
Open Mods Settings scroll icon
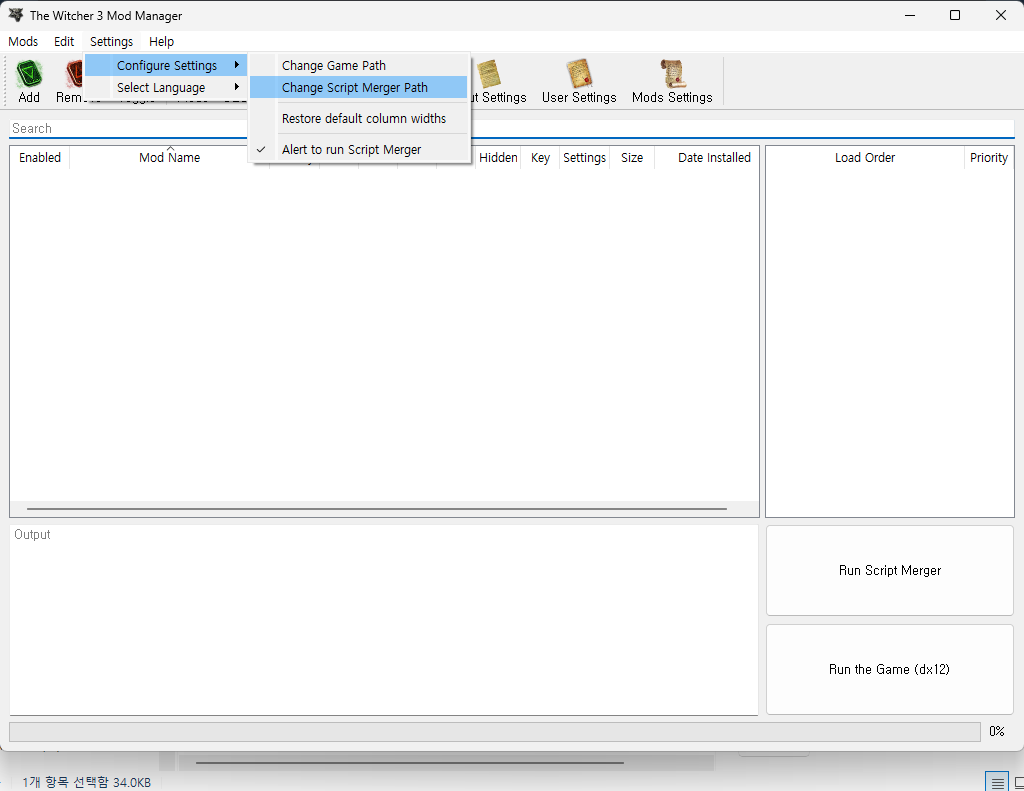[672, 73]
